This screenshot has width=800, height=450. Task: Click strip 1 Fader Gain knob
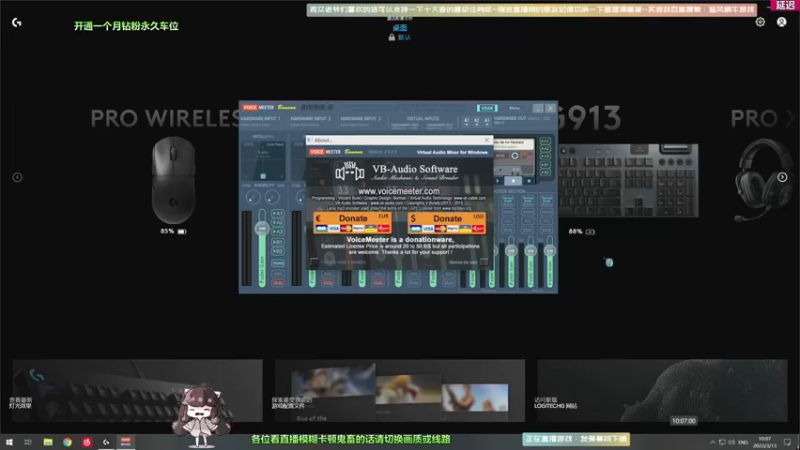point(262,228)
